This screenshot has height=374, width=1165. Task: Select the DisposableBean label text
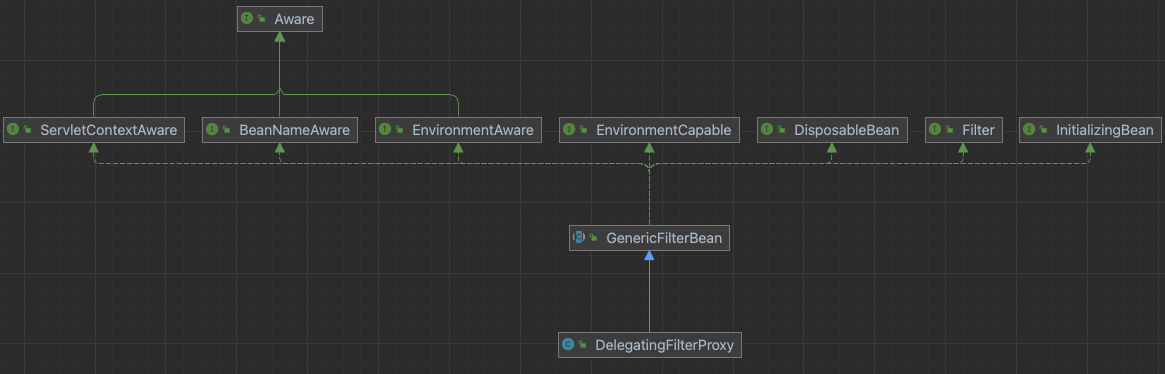tap(846, 131)
